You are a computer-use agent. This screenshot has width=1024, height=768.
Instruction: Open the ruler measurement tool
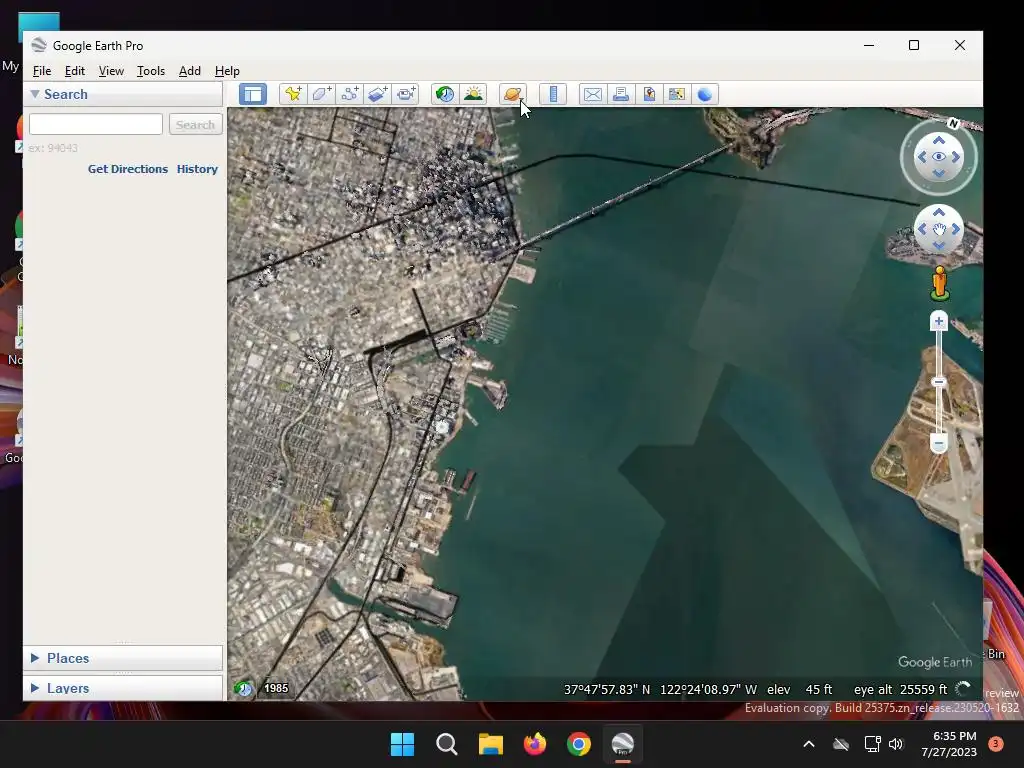(553, 94)
